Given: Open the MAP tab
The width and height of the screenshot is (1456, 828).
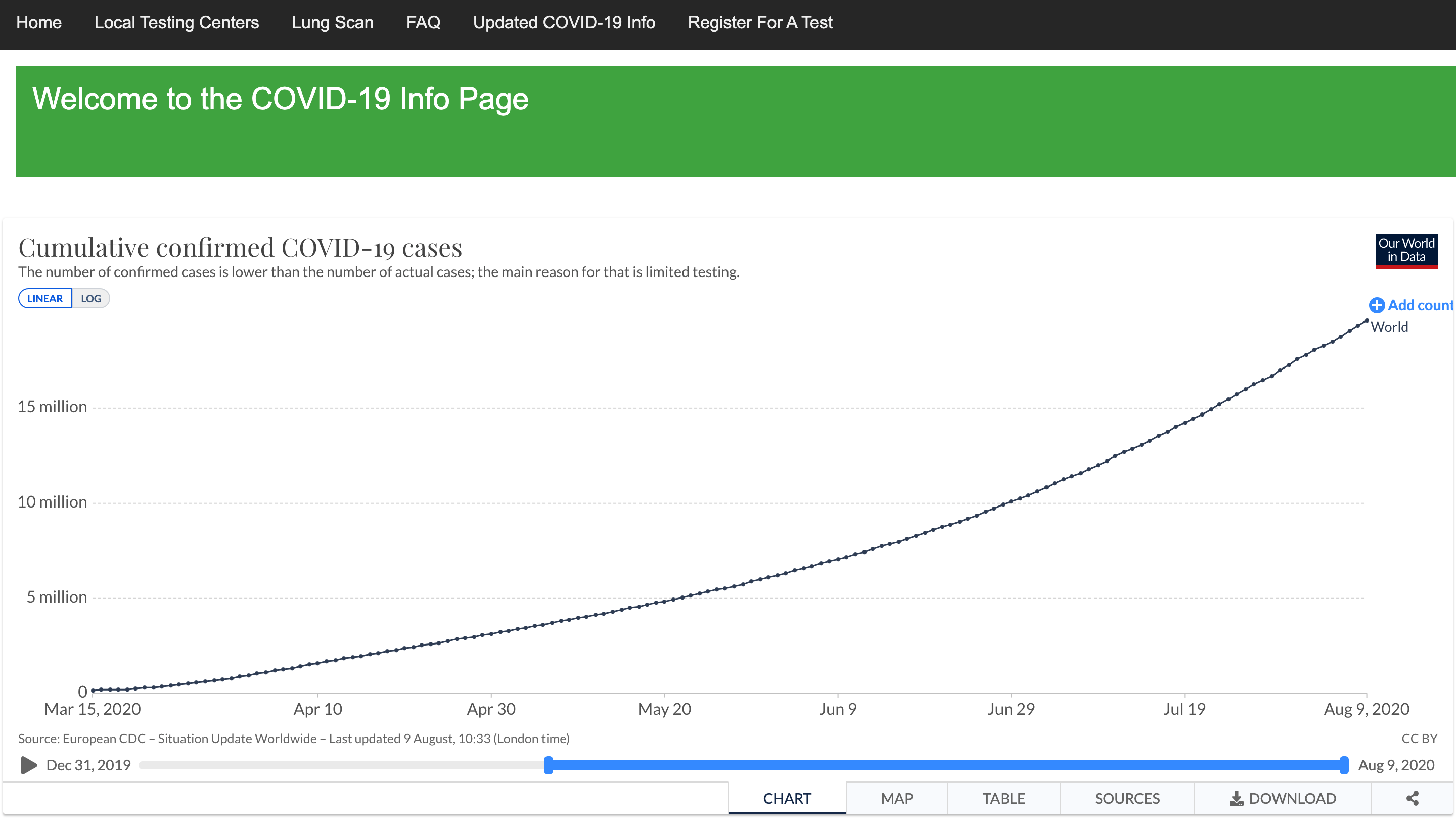Looking at the screenshot, I should coord(897,799).
